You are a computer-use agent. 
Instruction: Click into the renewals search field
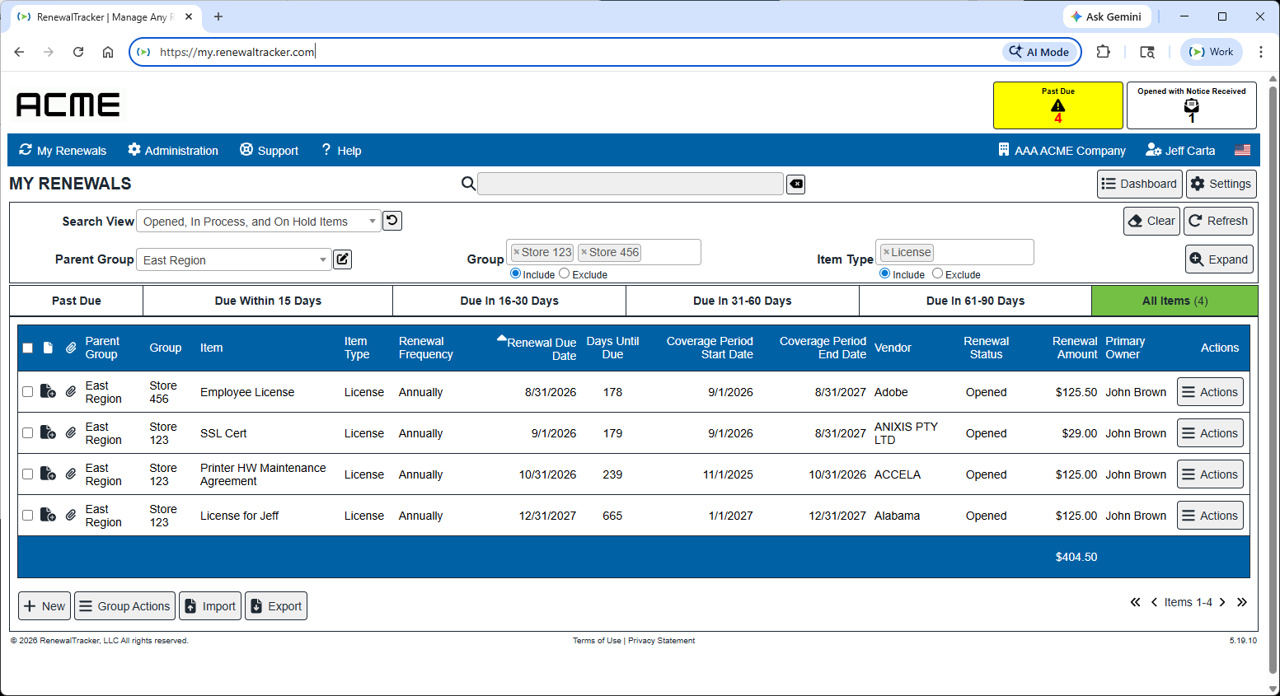630,184
